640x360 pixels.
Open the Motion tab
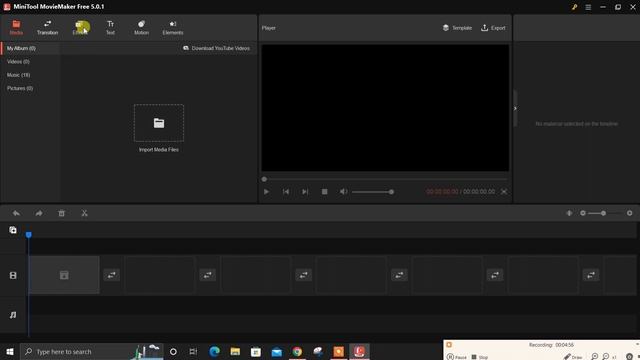point(141,27)
